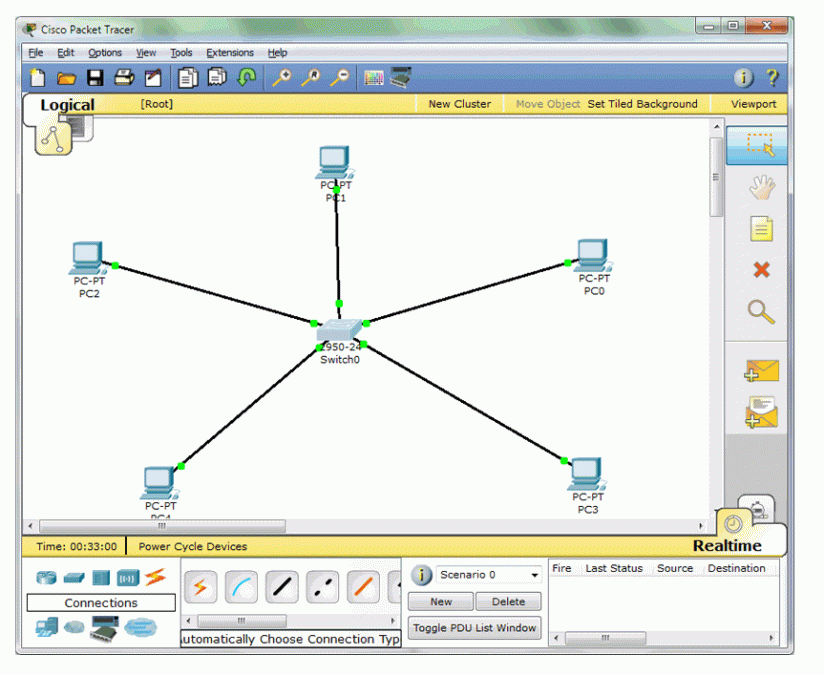Pick the blue console cable

tap(241, 587)
